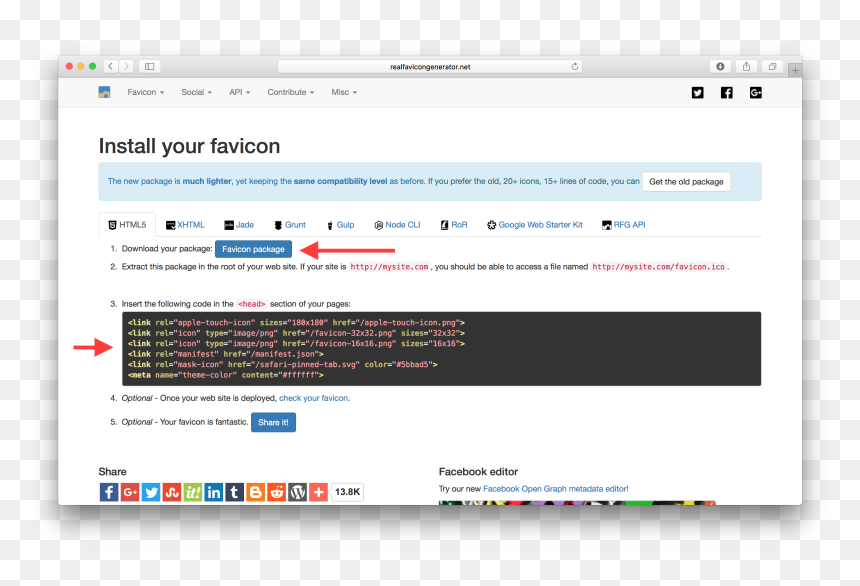Viewport: 860px width, 586px height.
Task: Click Get the old package button
Action: (x=686, y=182)
